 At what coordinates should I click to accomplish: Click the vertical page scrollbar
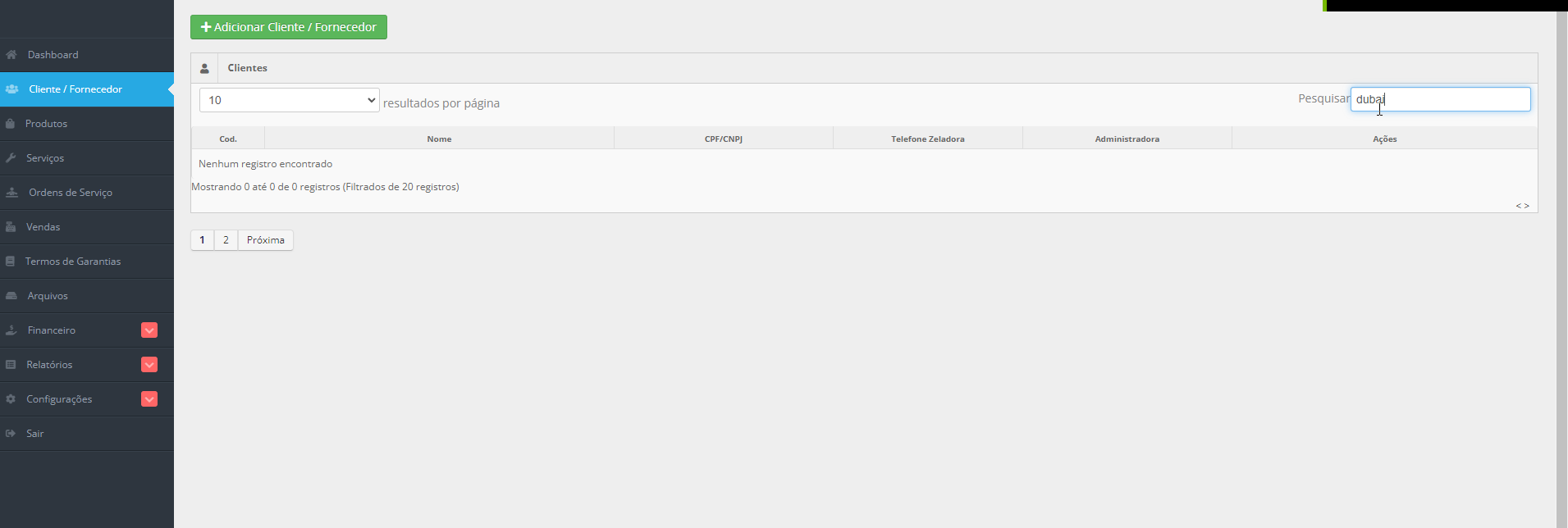pos(1561,271)
